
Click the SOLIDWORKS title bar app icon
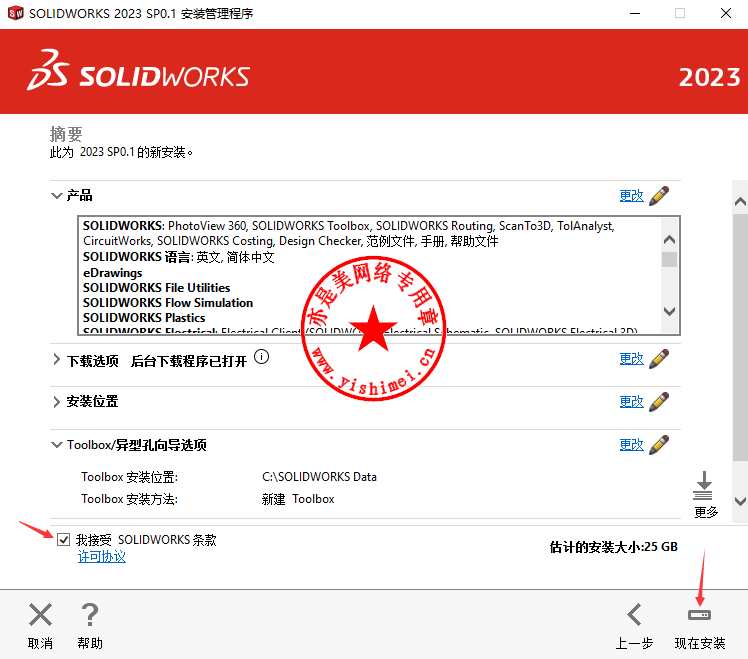16,13
